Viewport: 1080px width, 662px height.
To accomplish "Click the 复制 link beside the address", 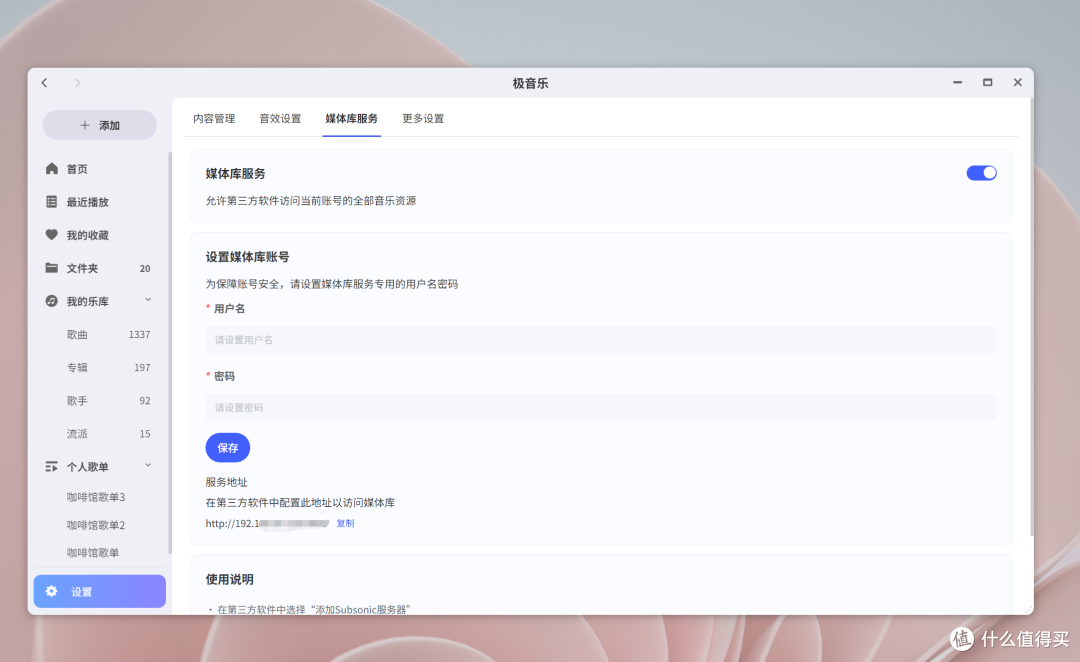I will coord(345,524).
